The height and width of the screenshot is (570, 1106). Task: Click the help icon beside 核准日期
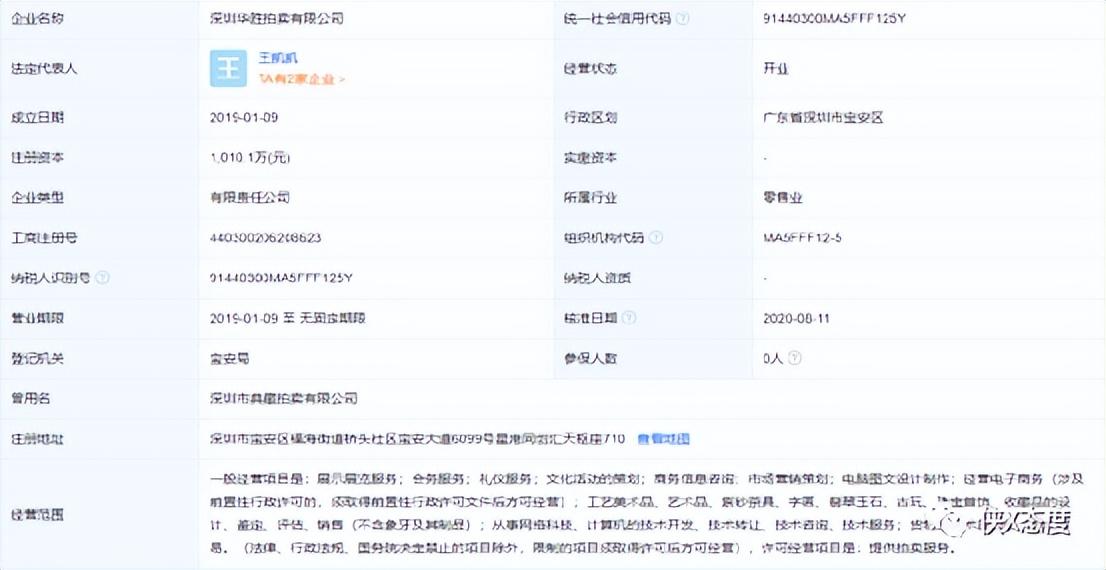click(x=629, y=318)
